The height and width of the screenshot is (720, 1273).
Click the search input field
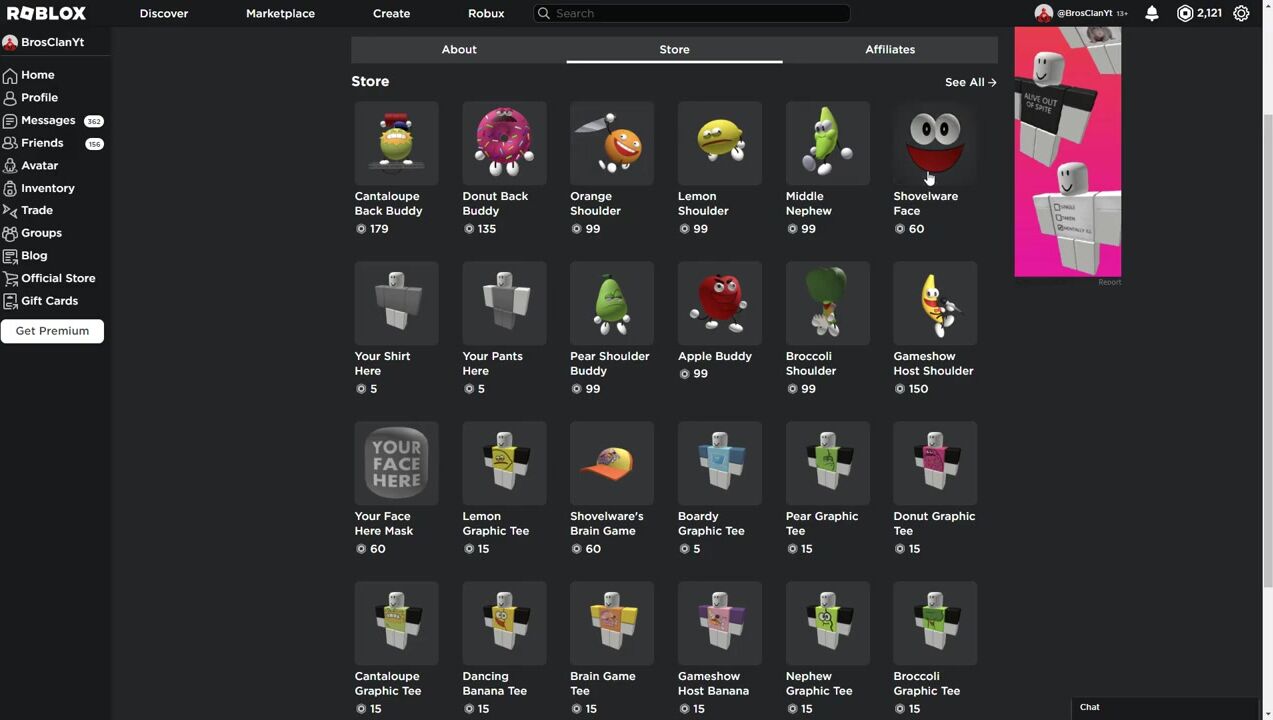pyautogui.click(x=700, y=14)
